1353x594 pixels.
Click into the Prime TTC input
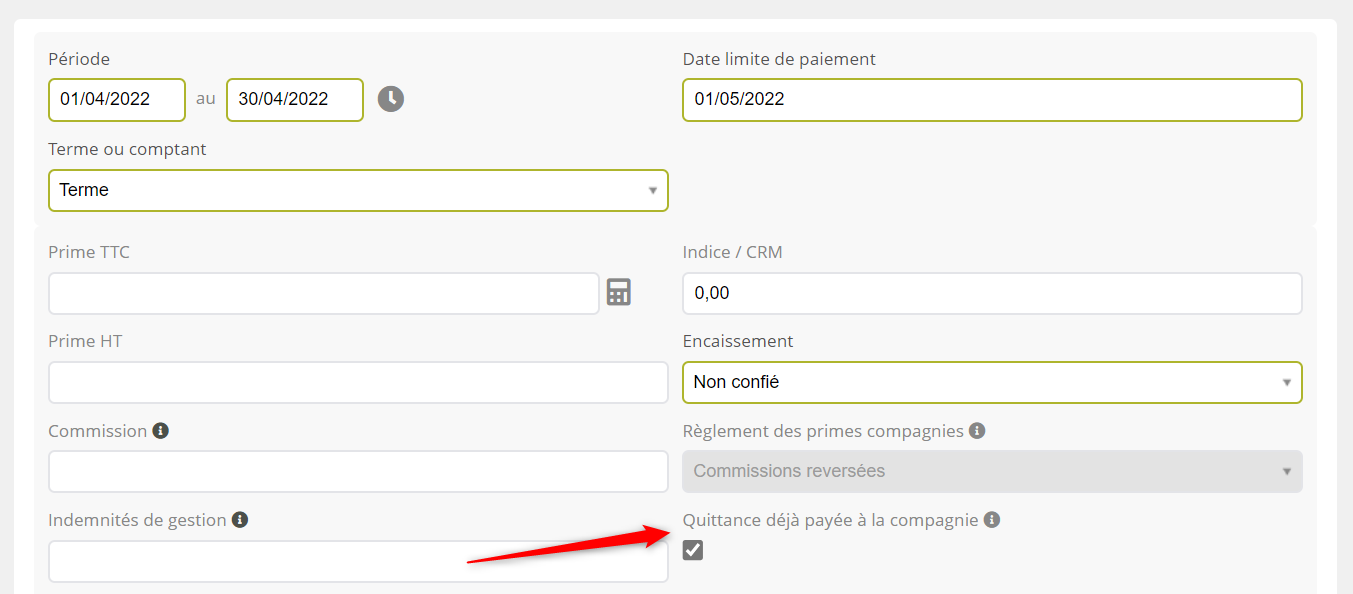(x=323, y=293)
